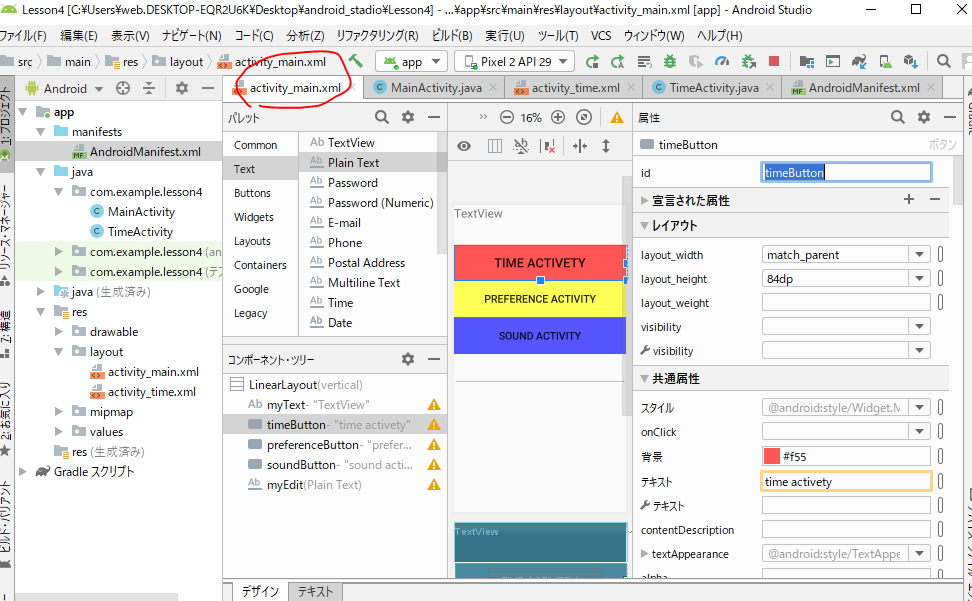This screenshot has height=601, width=972.
Task: Select myEdit(Plain Text) in component tree
Action: (x=334, y=485)
